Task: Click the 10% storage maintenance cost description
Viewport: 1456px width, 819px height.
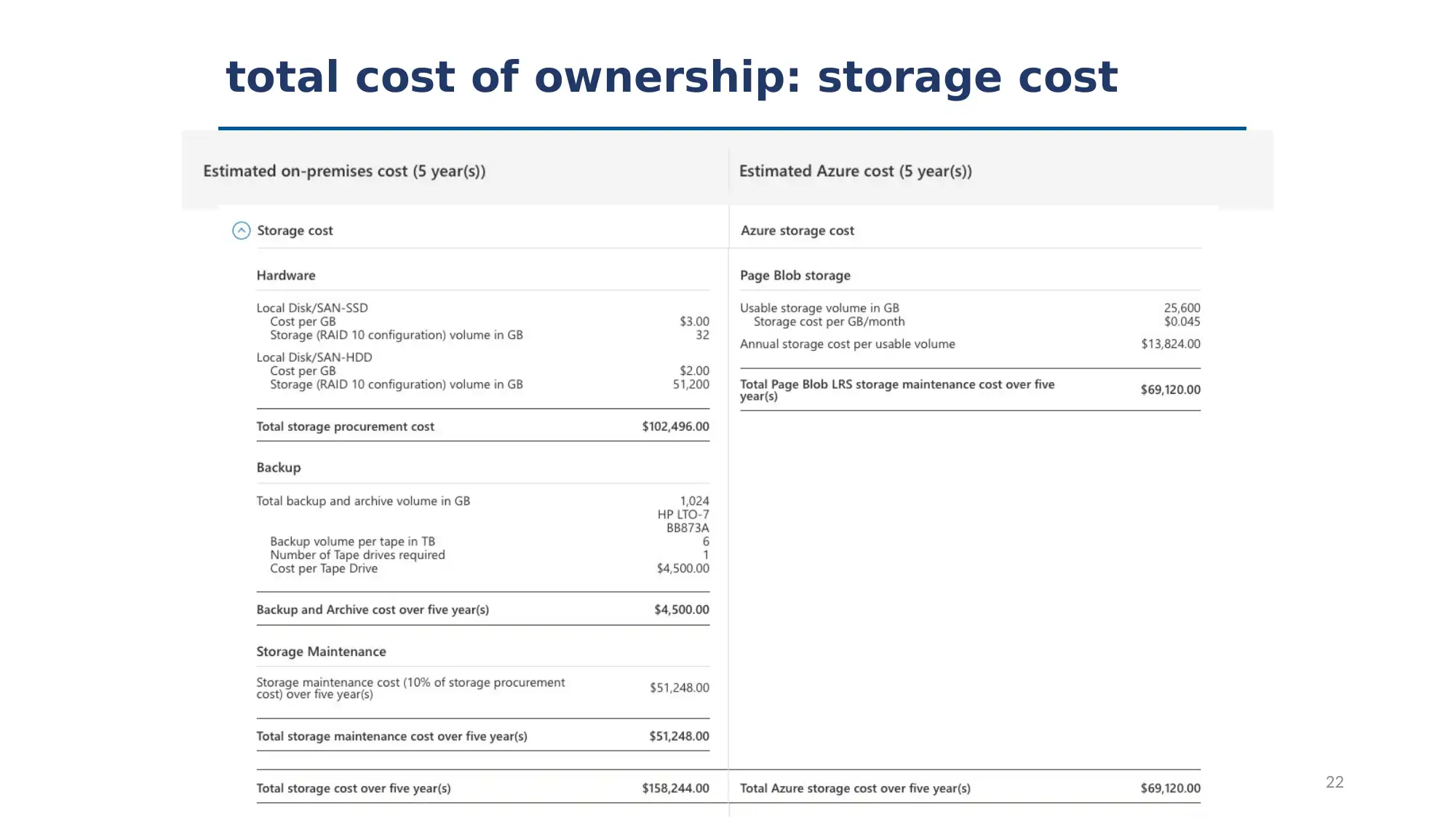Action: (x=410, y=688)
